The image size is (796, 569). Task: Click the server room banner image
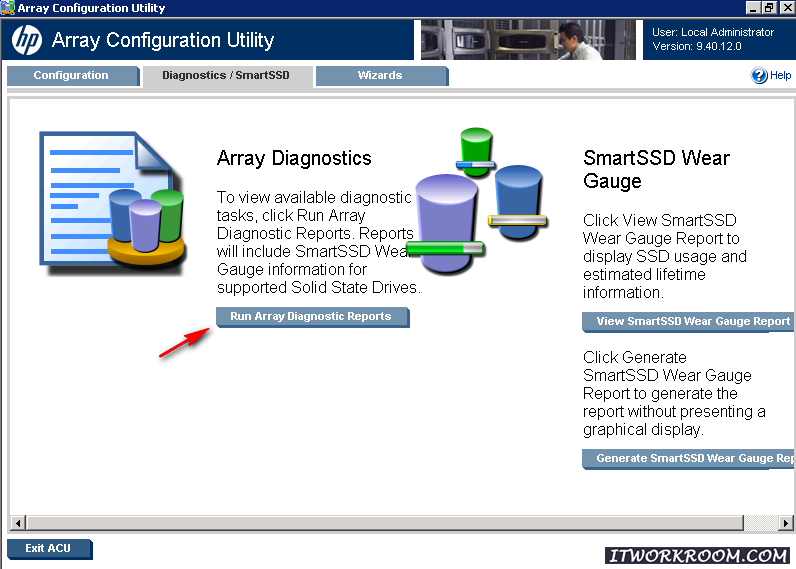528,40
